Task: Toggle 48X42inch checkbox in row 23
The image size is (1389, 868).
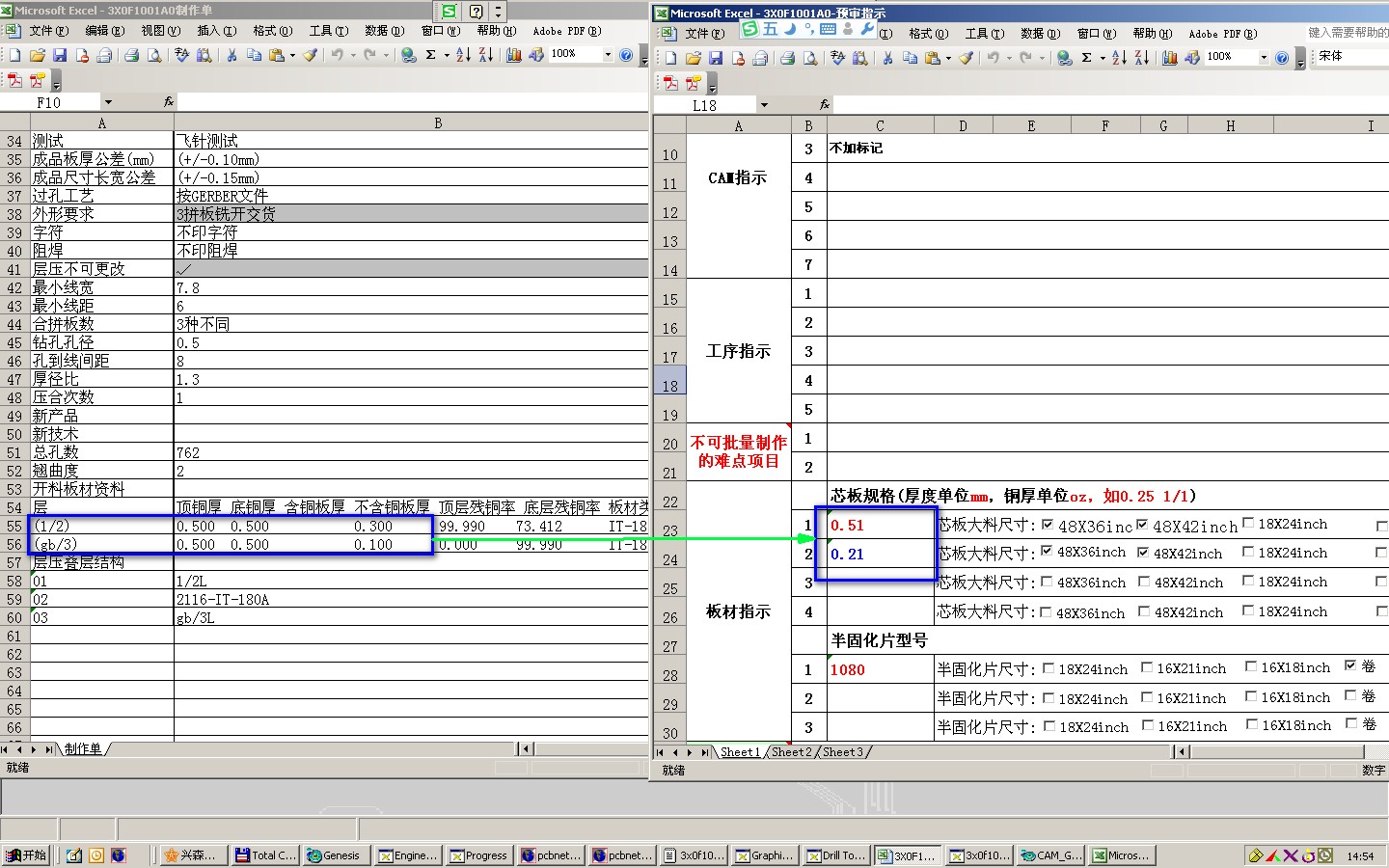Action: pyautogui.click(x=1142, y=525)
